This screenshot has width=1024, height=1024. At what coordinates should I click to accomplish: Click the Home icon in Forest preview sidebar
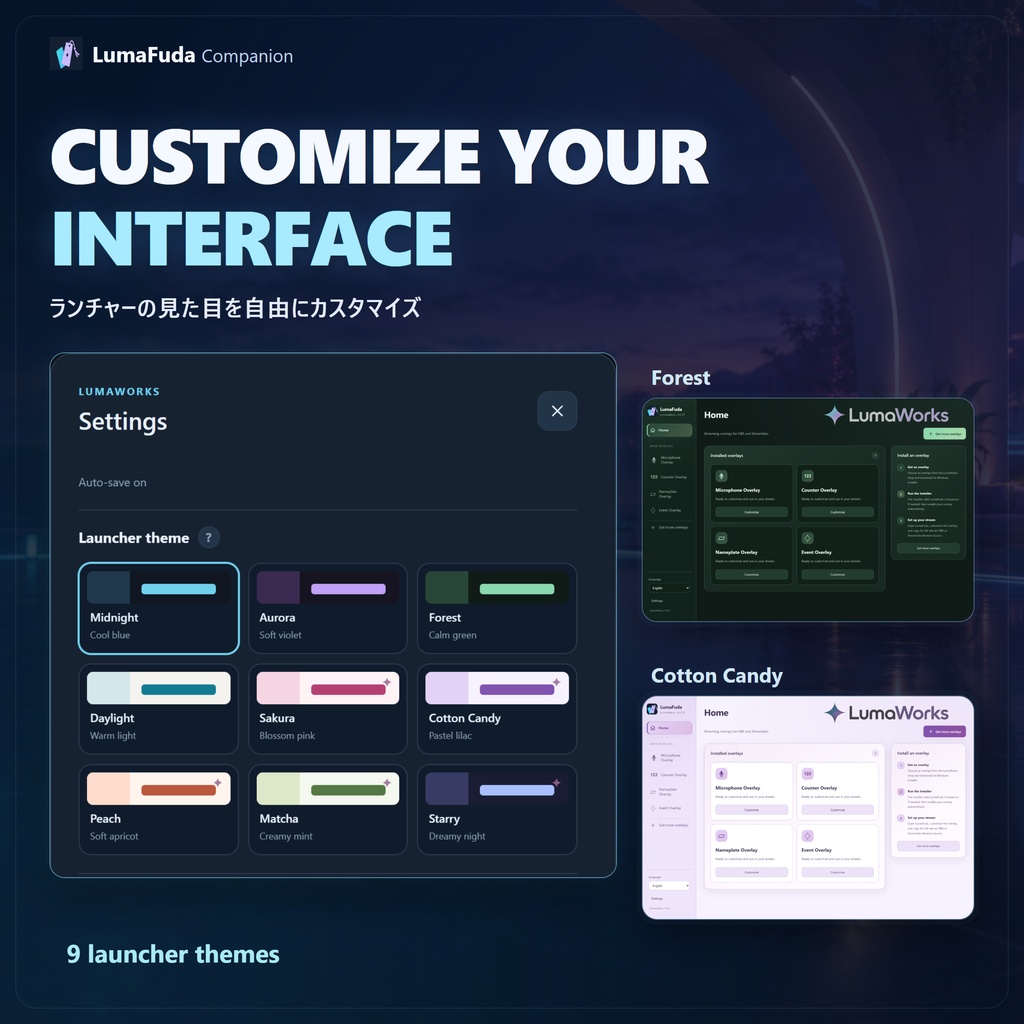click(x=652, y=430)
